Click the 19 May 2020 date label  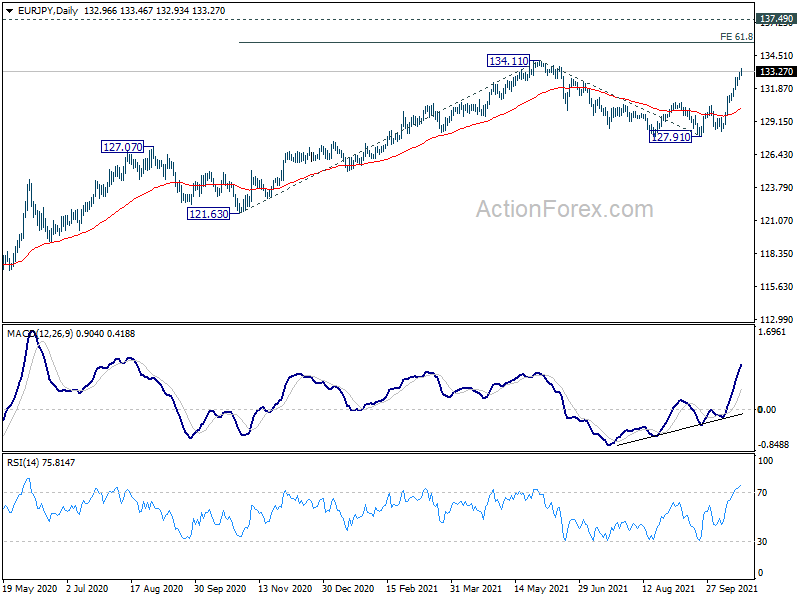point(30,588)
